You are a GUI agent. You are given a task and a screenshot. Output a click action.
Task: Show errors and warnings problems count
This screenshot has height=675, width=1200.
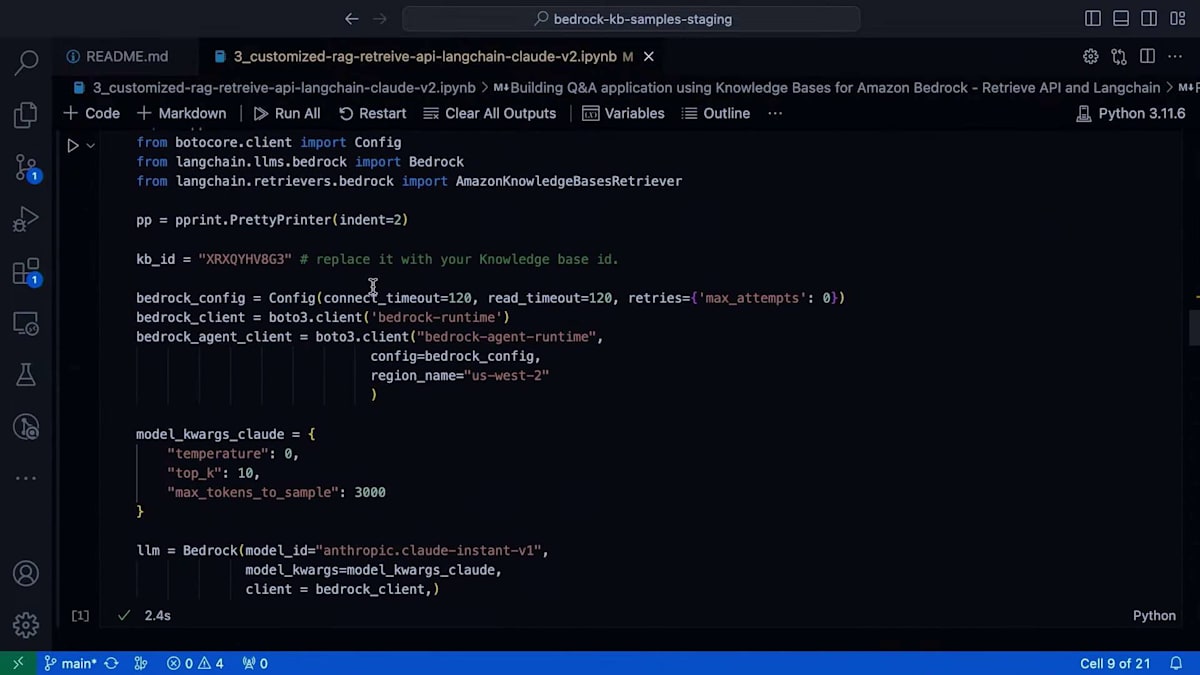195,663
